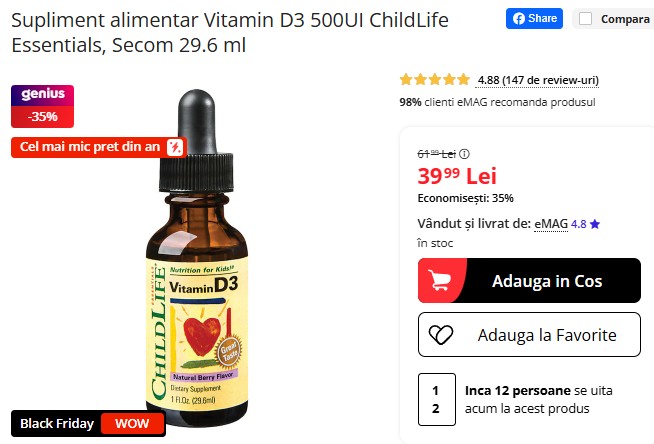Click the heart favorites icon
The width and height of the screenshot is (654, 444).
coord(441,335)
